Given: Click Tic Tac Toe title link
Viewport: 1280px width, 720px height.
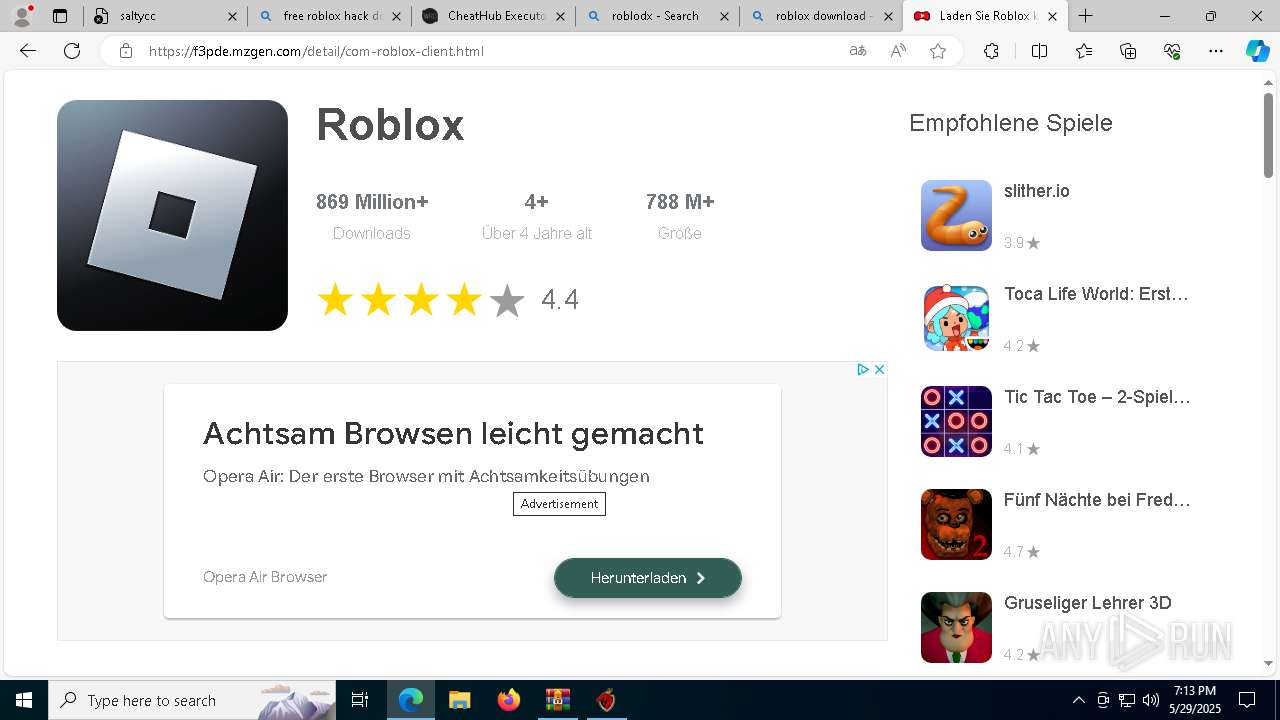Looking at the screenshot, I should [x=1097, y=397].
